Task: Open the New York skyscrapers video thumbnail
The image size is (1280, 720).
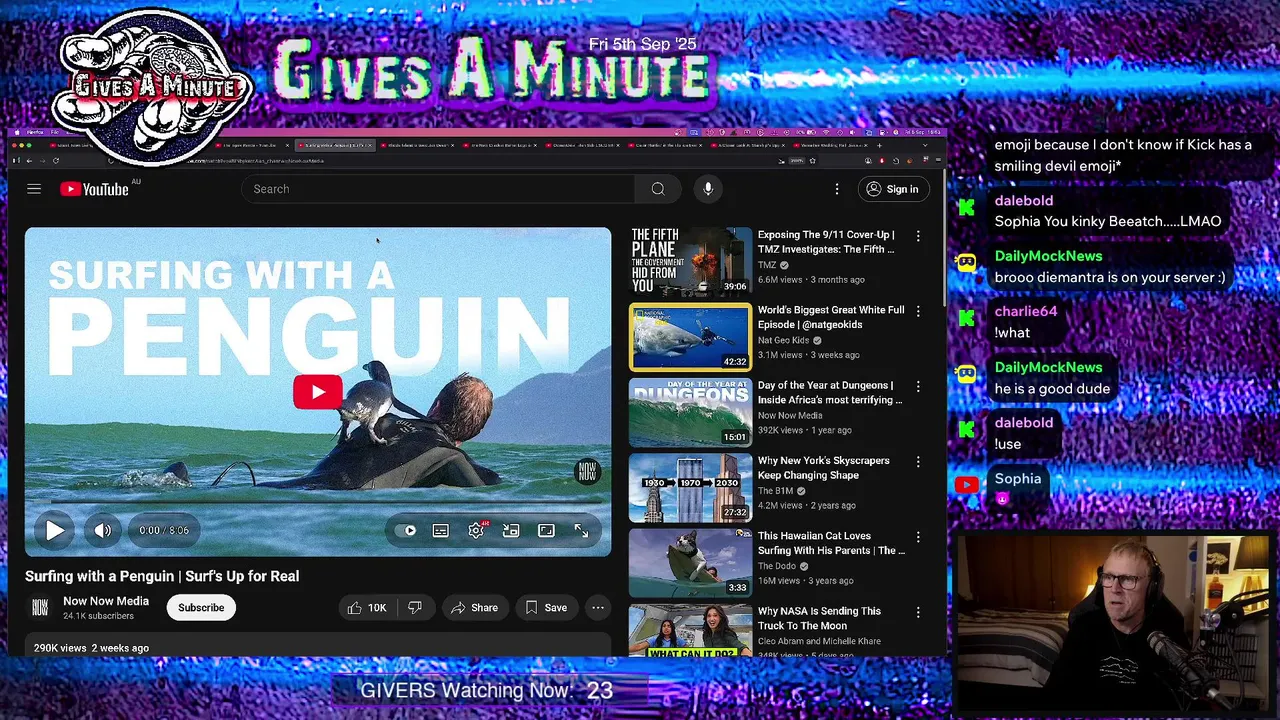Action: [690, 488]
